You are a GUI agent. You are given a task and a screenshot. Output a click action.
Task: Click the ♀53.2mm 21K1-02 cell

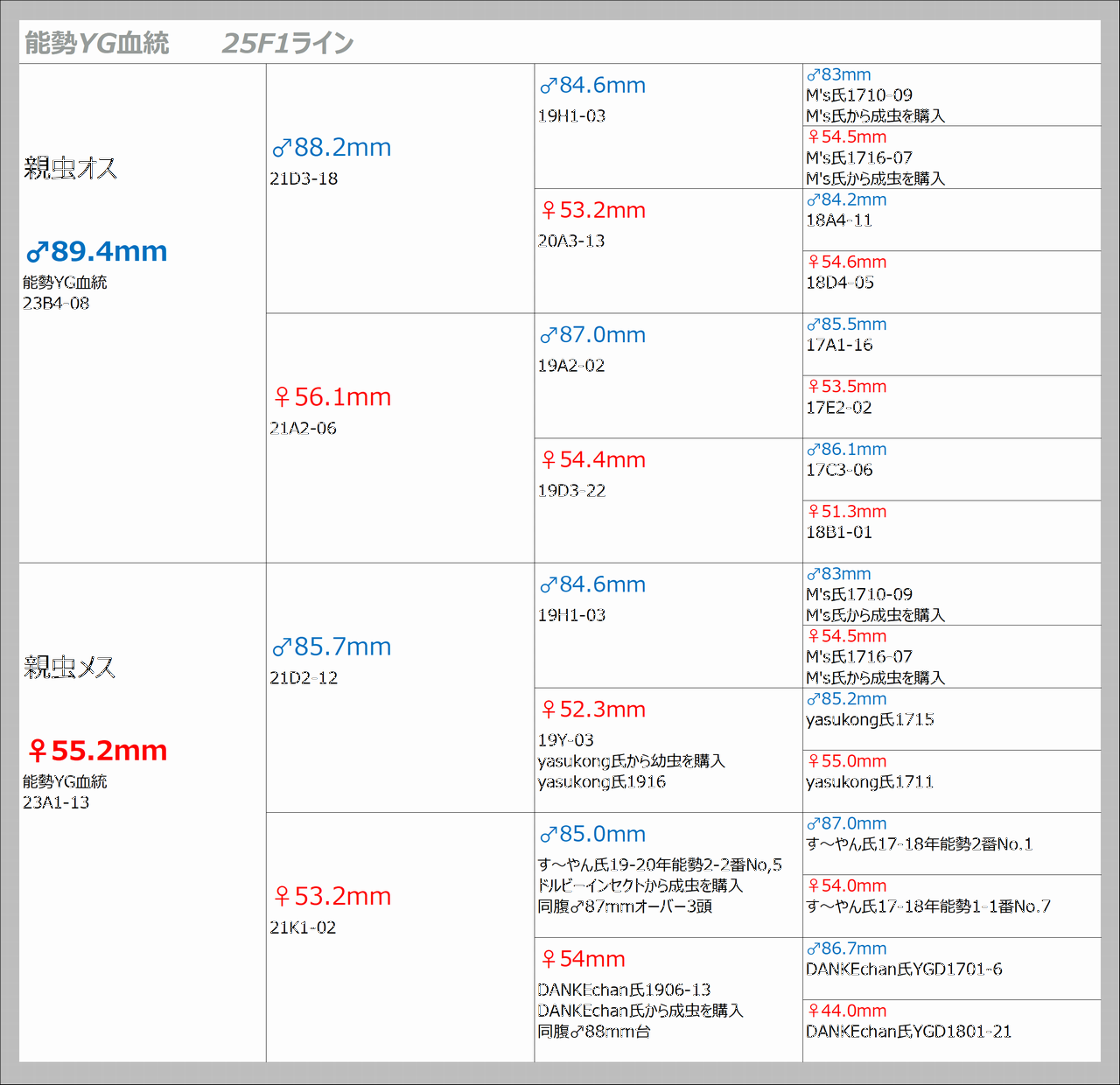coord(332,909)
